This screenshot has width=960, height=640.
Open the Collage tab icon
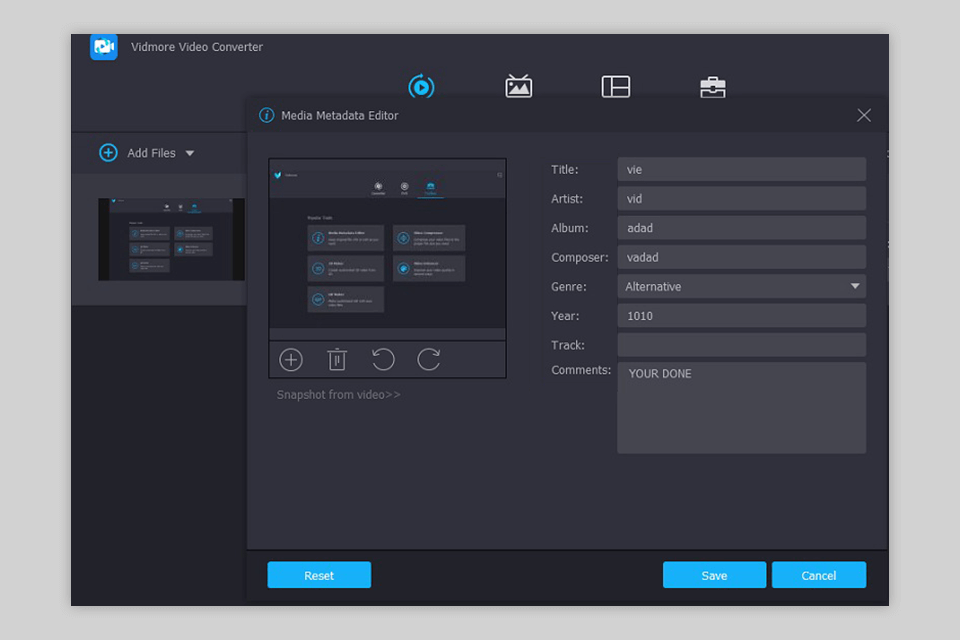(615, 87)
